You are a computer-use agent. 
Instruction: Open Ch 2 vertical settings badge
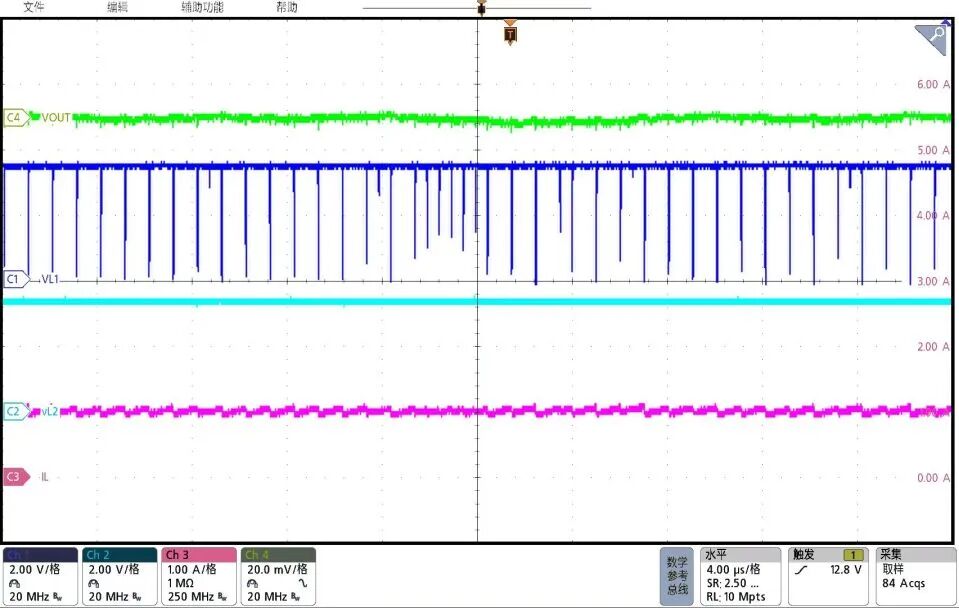(119, 576)
